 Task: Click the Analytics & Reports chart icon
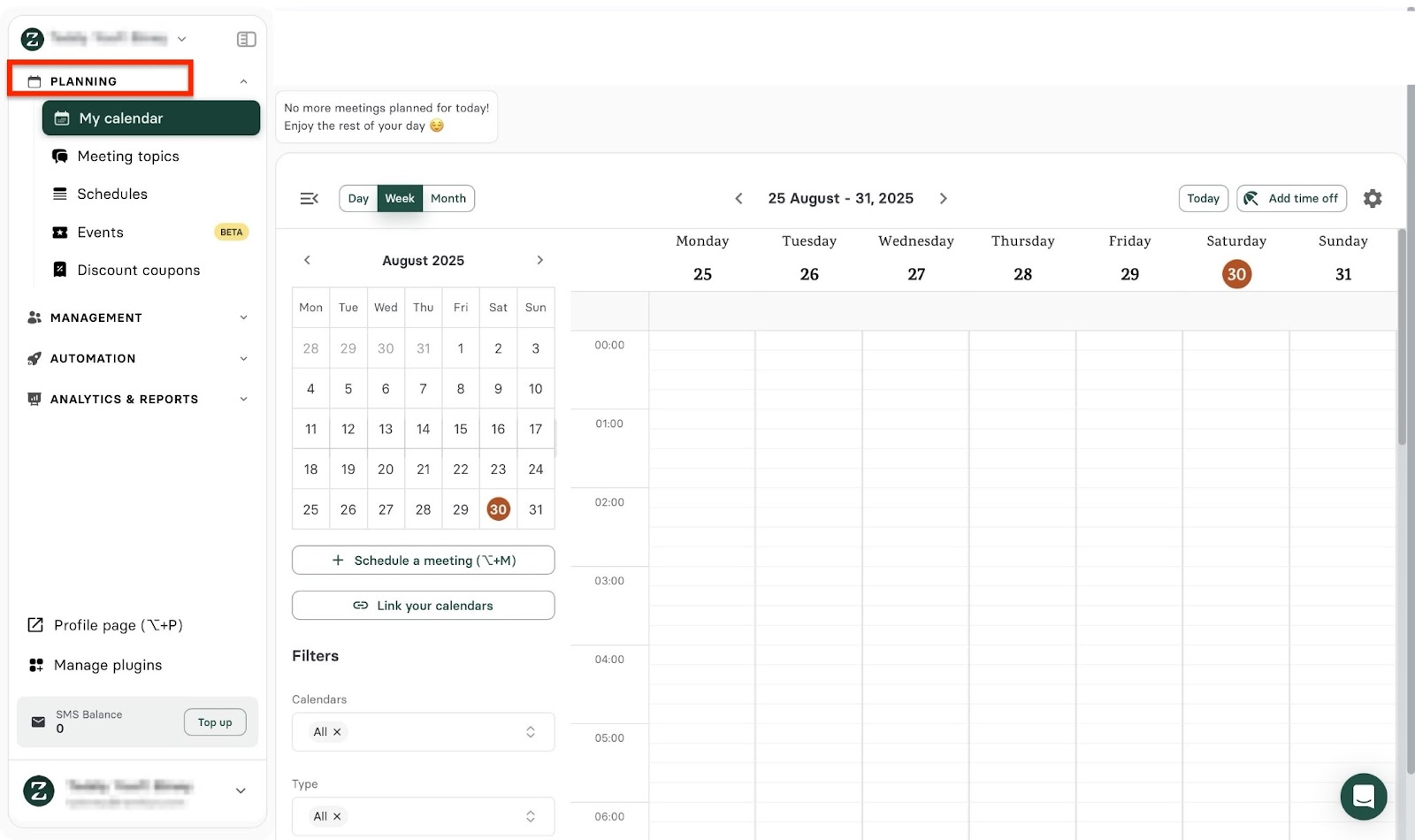pyautogui.click(x=34, y=399)
